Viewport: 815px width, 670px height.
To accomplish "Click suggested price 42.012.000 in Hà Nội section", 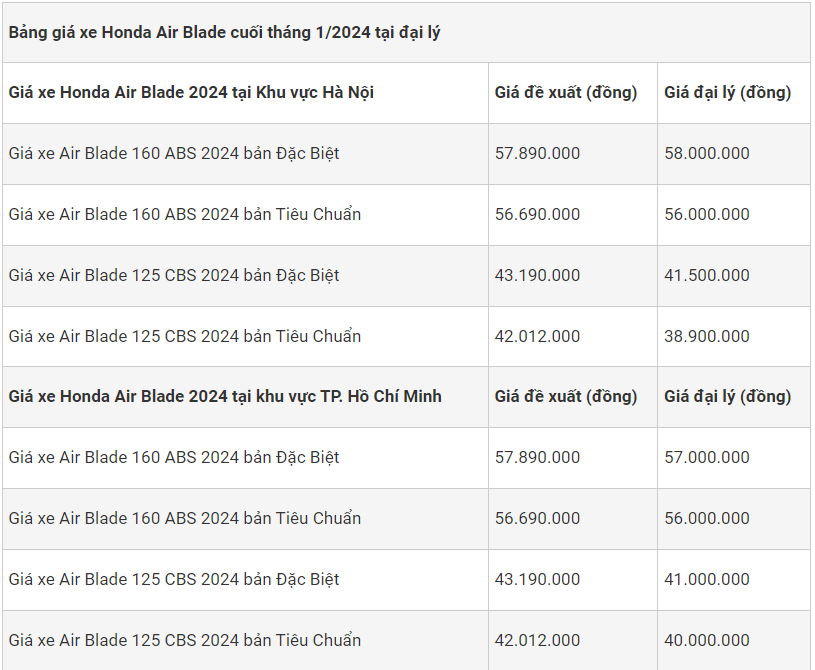I will pos(537,336).
